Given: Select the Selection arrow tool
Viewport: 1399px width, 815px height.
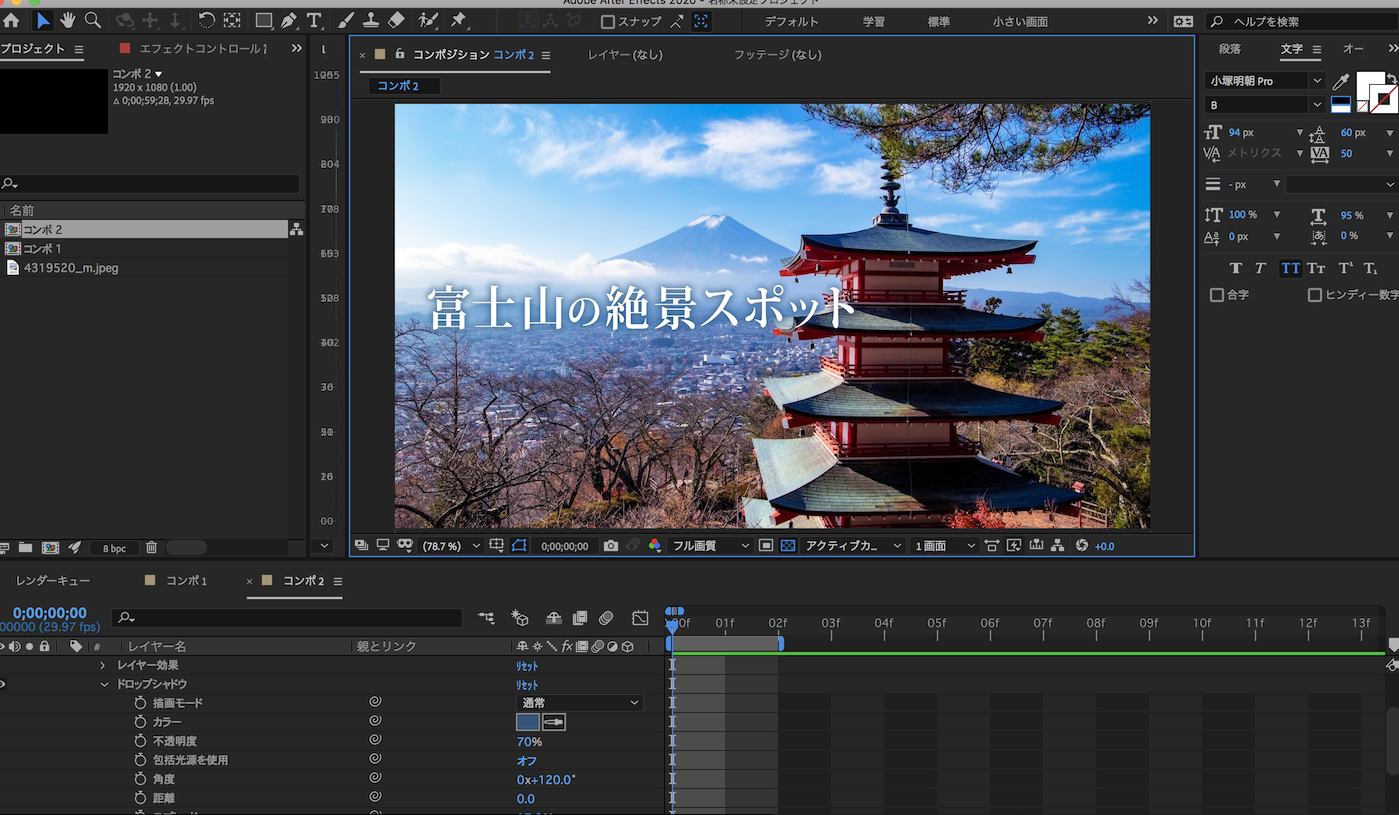Looking at the screenshot, I should (x=42, y=20).
